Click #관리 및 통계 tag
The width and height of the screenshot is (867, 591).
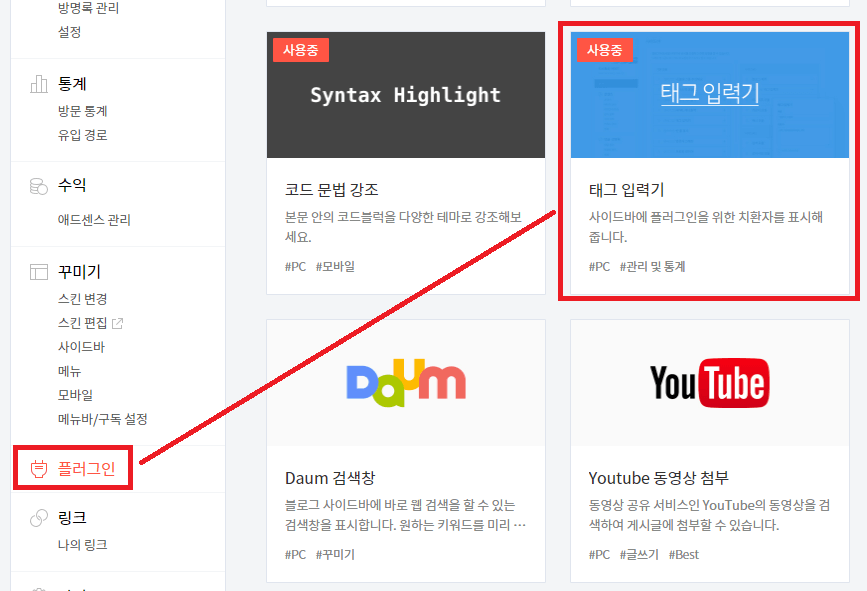click(x=652, y=266)
